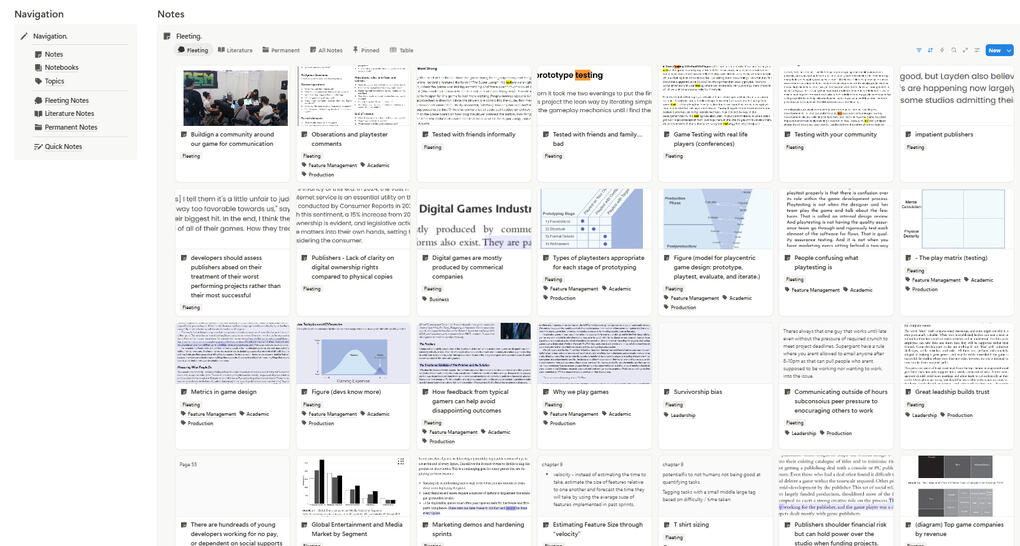Switch to the Permanent view tab
The height and width of the screenshot is (546, 1020).
coord(280,50)
